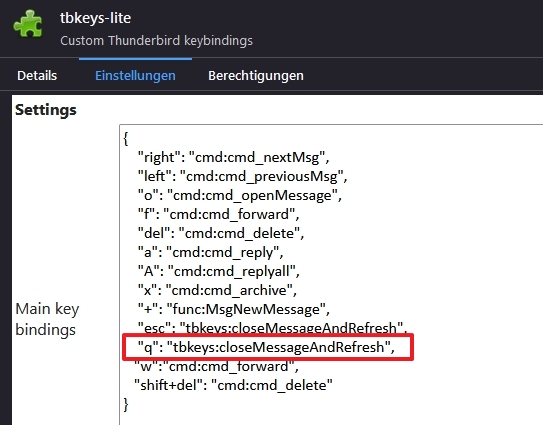
Task: Click the "del" cmd_delete binding line
Action: (221, 233)
